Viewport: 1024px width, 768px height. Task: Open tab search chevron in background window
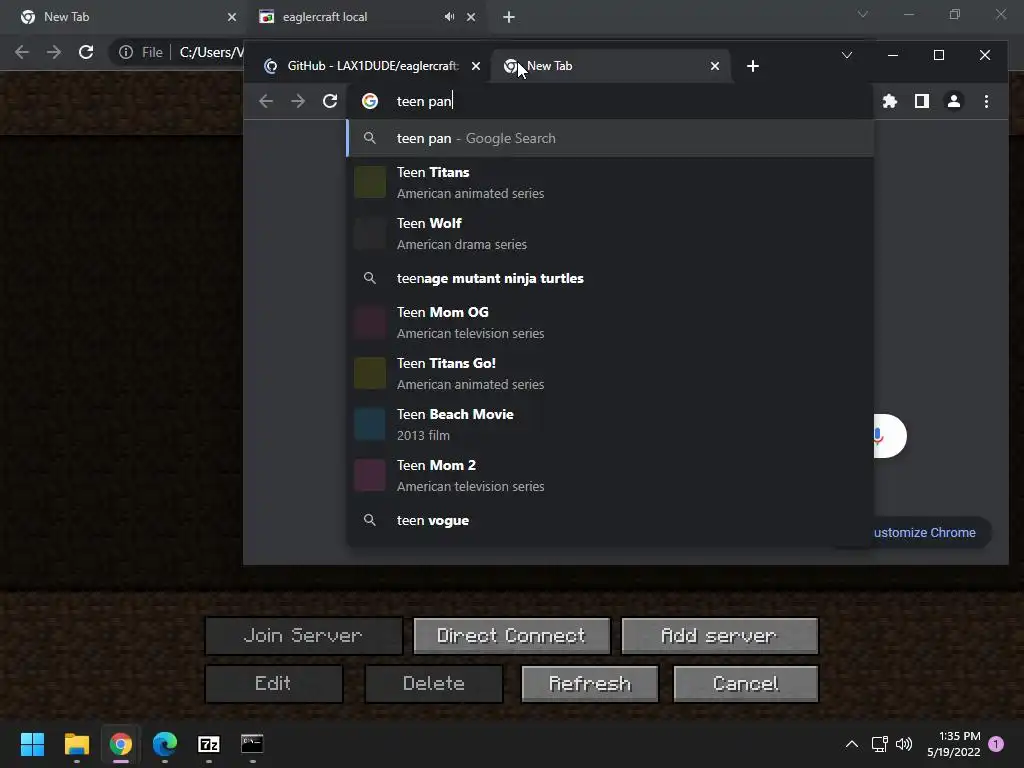[x=863, y=14]
